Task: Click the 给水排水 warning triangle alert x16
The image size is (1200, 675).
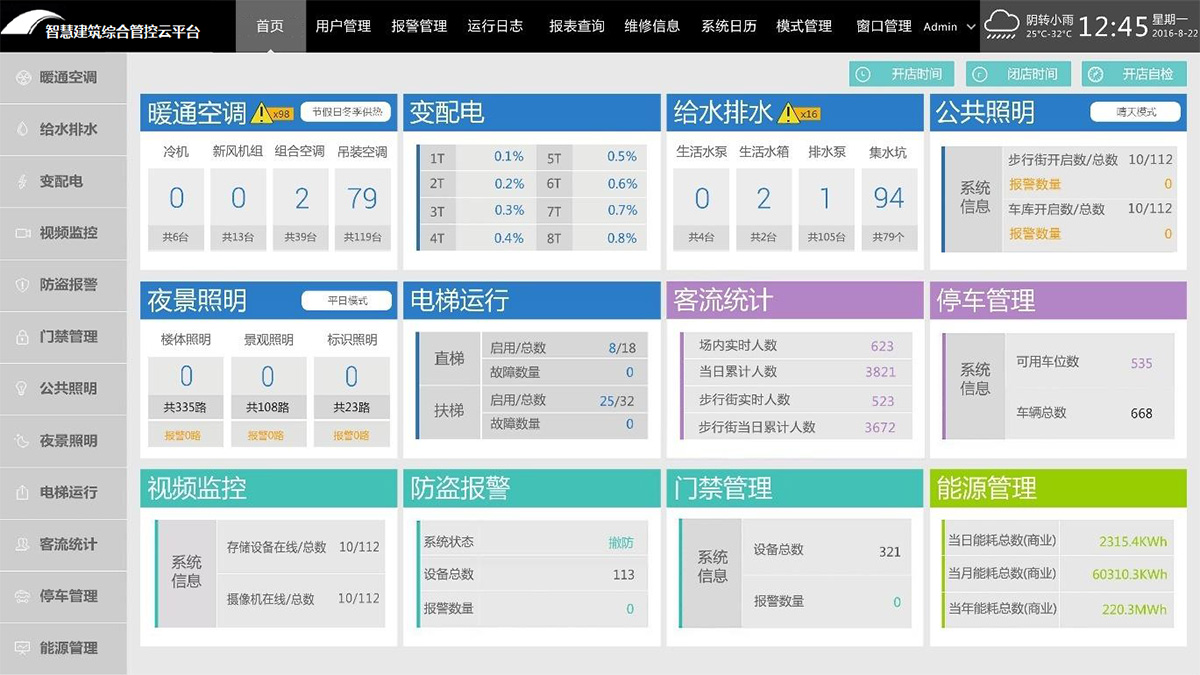Action: (789, 113)
